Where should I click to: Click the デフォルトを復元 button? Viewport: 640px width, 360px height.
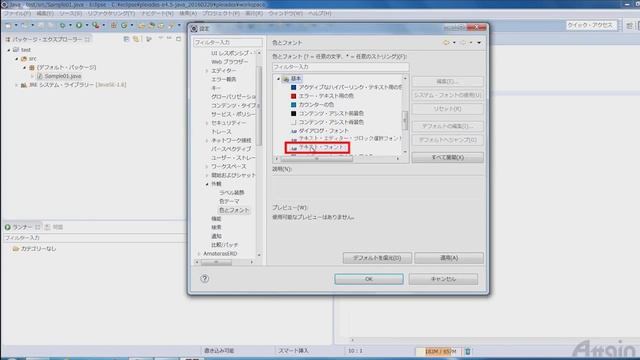377,258
